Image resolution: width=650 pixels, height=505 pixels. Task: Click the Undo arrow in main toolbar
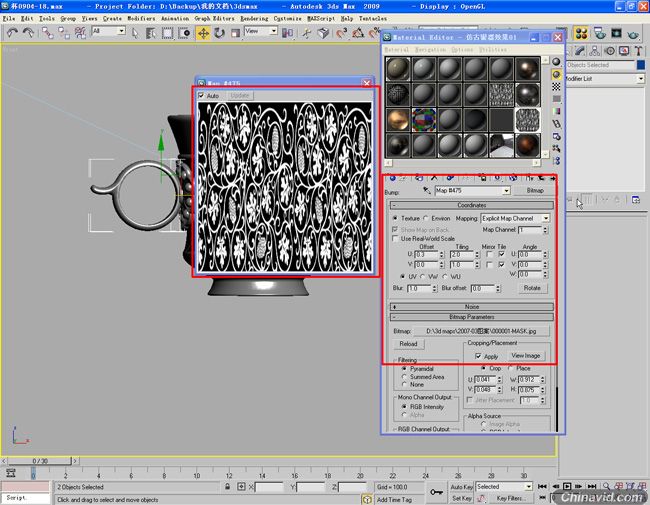12,33
